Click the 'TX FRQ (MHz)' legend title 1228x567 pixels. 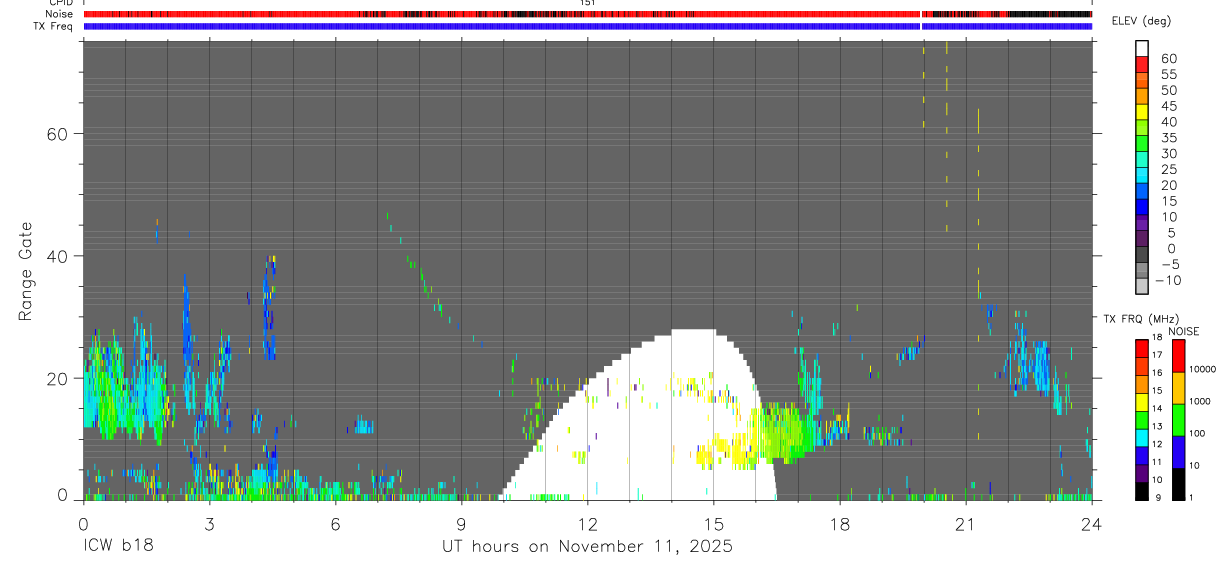click(1139, 319)
